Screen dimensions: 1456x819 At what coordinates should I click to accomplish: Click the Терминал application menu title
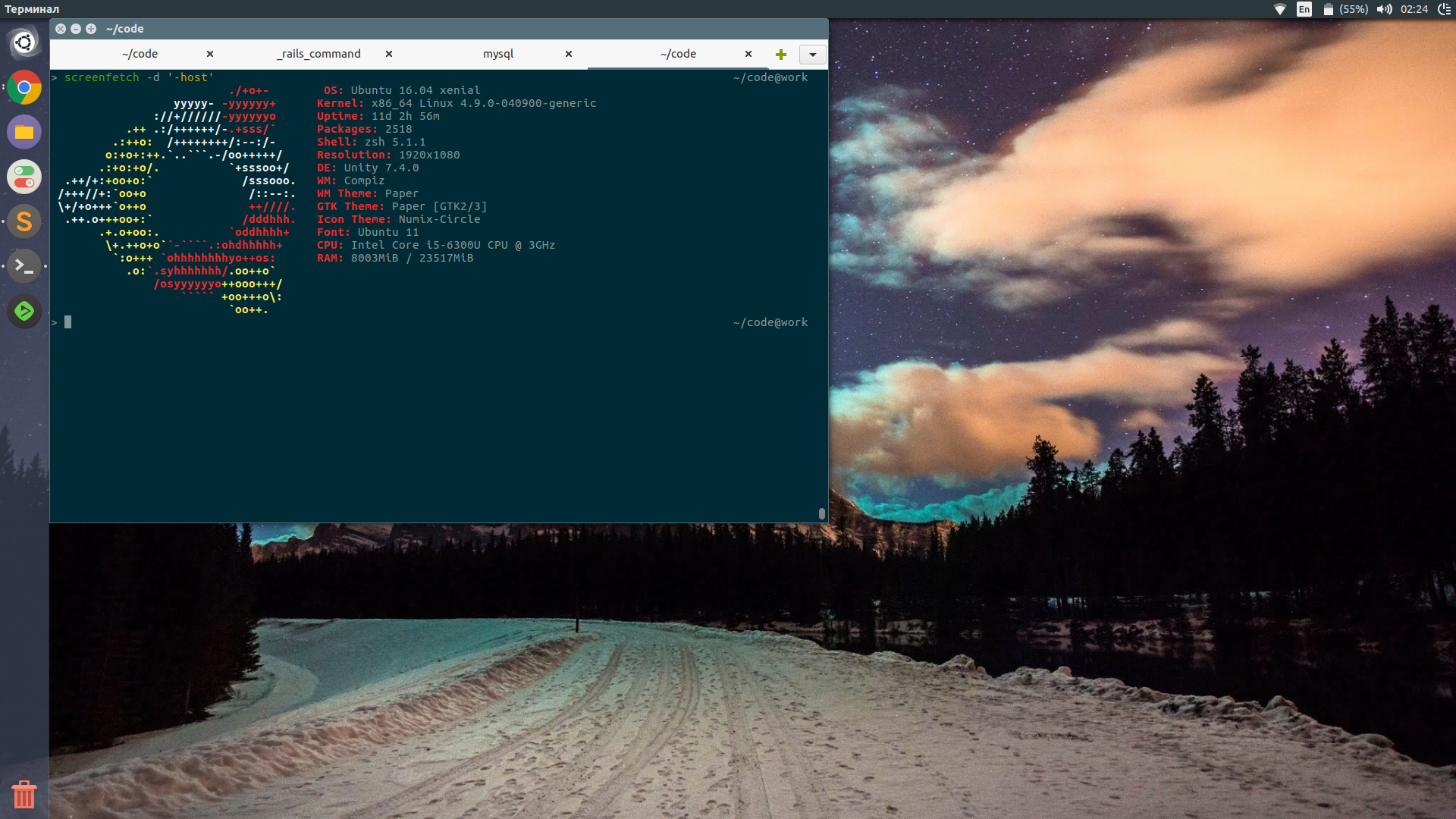32,9
